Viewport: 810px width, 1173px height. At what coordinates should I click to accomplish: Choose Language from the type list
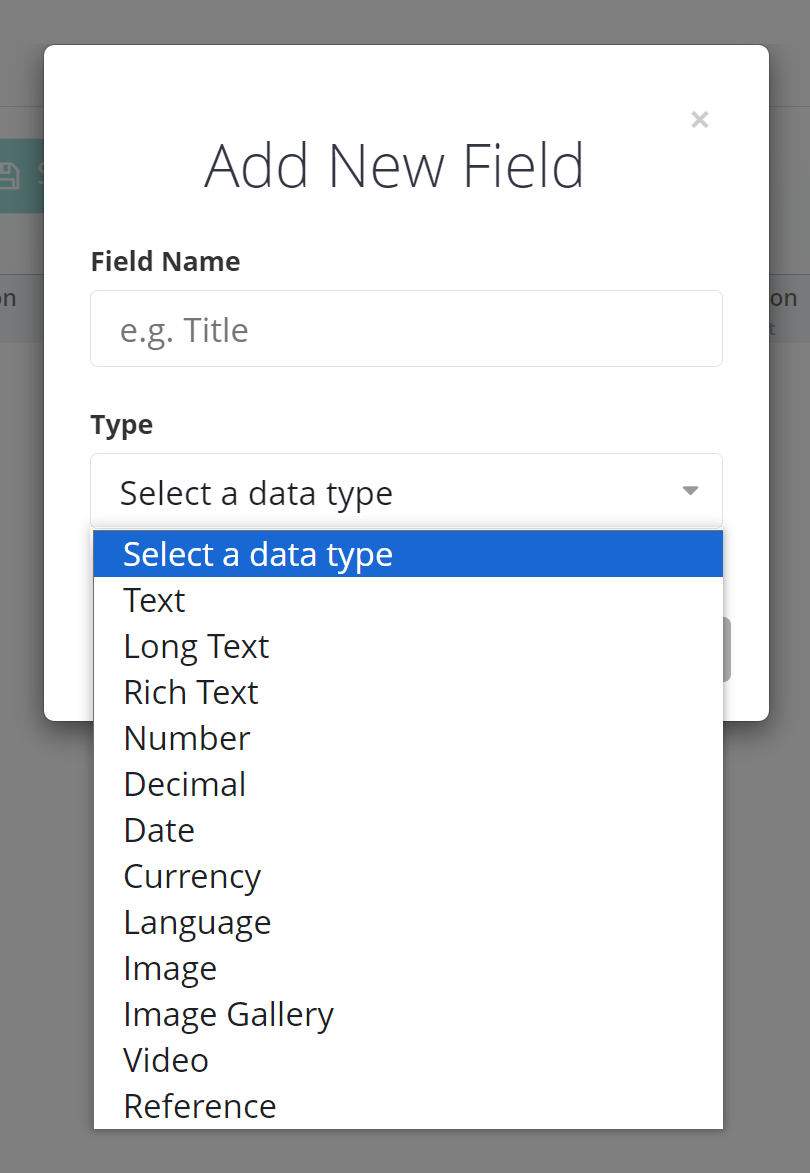click(197, 922)
